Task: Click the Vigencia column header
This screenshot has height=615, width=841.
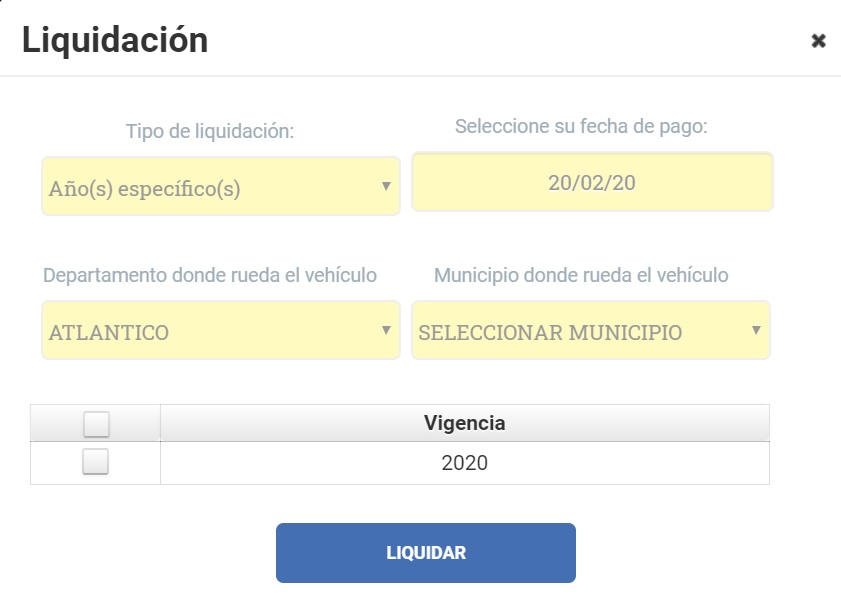Action: 465,423
